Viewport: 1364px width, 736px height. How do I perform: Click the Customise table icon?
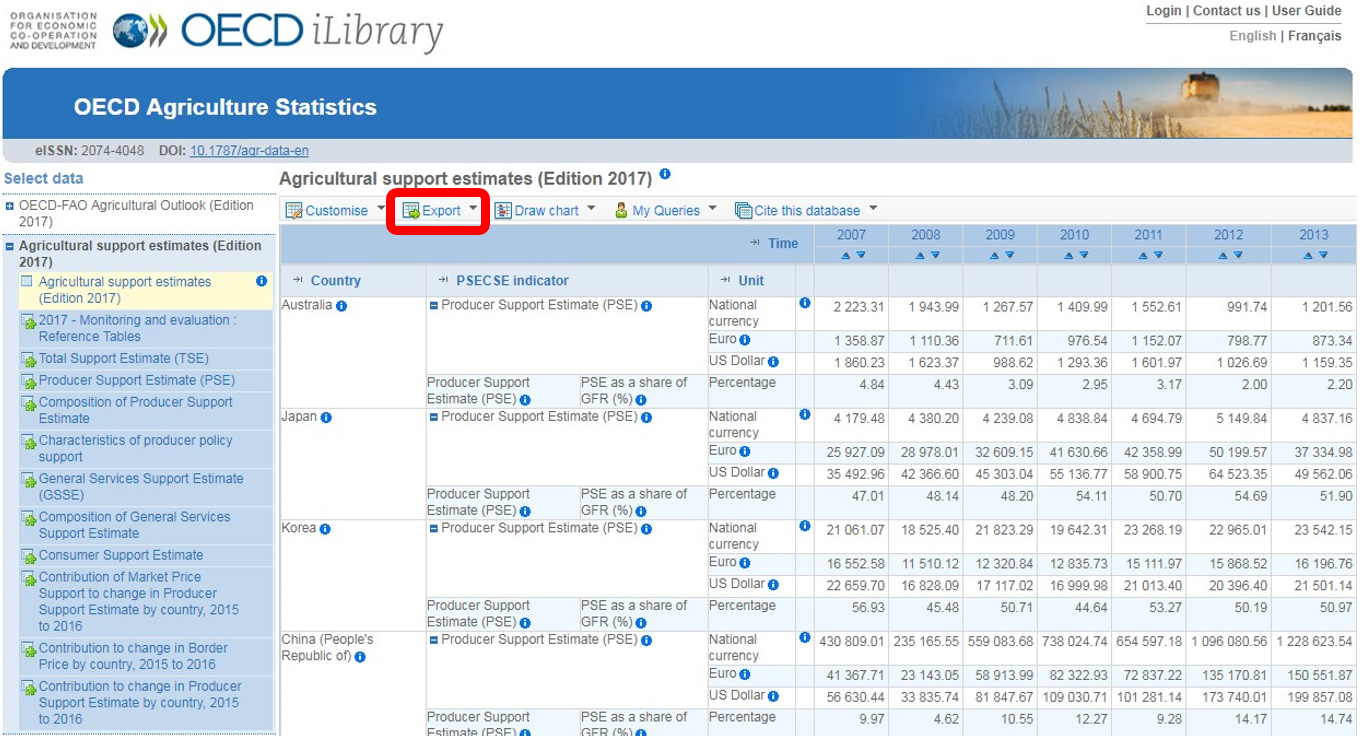click(294, 211)
